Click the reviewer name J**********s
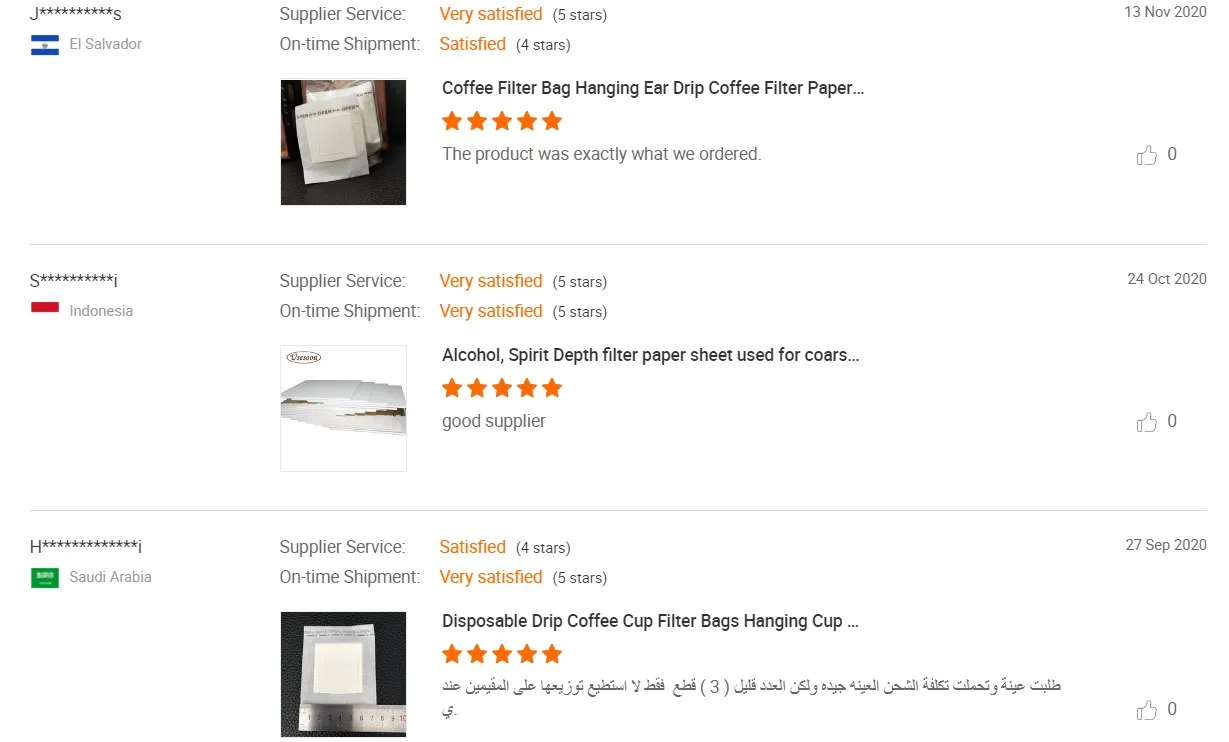Image resolution: width=1229 pixels, height=742 pixels. point(76,14)
